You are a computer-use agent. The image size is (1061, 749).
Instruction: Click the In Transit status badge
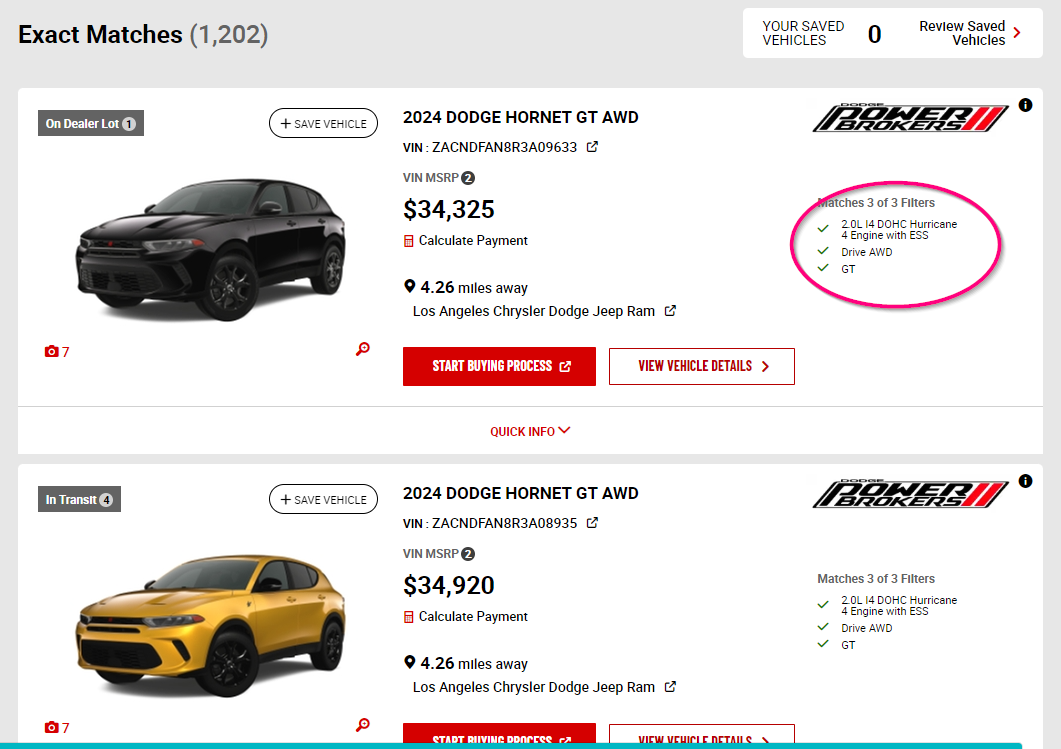pos(79,500)
